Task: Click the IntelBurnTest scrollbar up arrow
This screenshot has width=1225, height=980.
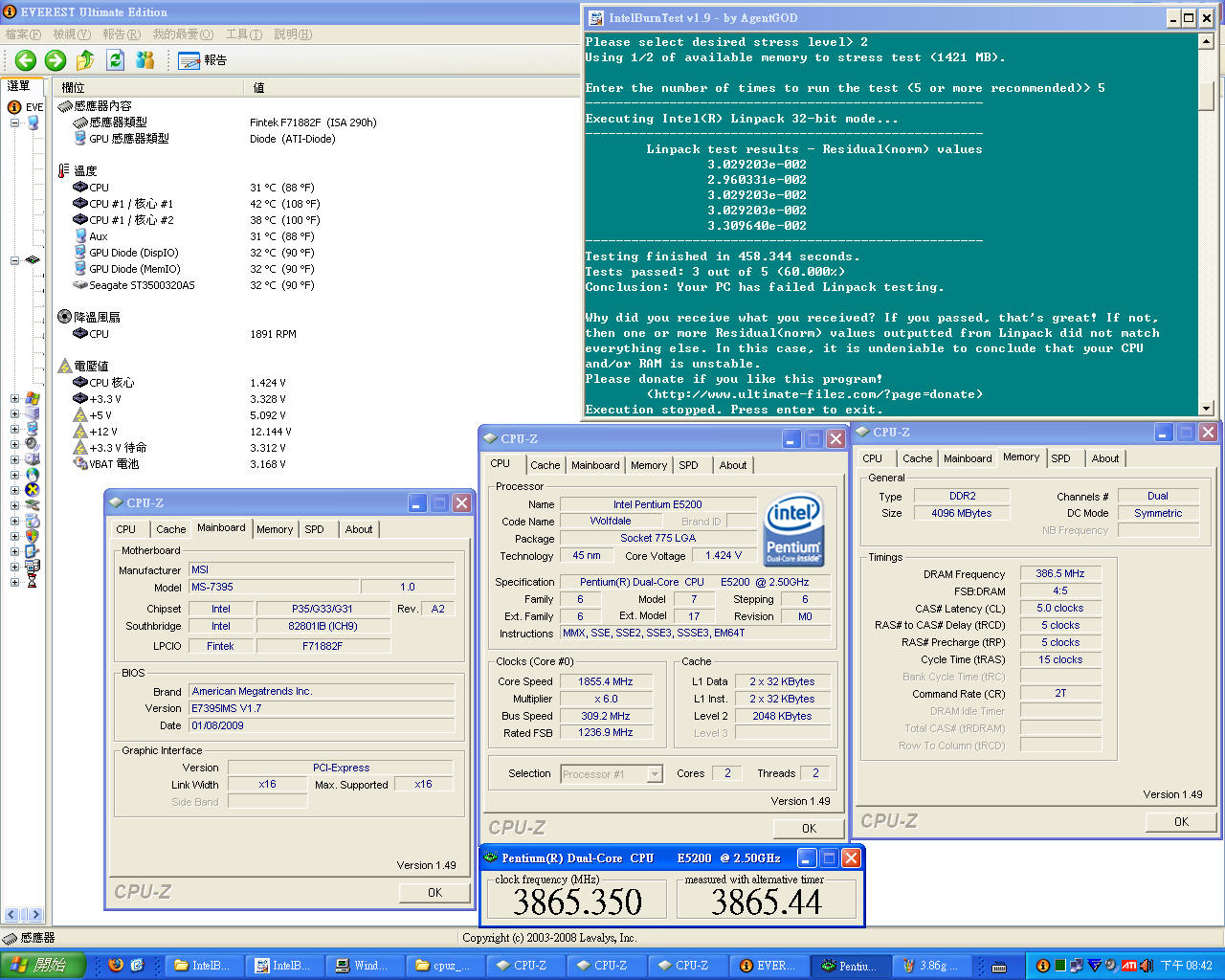Action: click(1206, 42)
